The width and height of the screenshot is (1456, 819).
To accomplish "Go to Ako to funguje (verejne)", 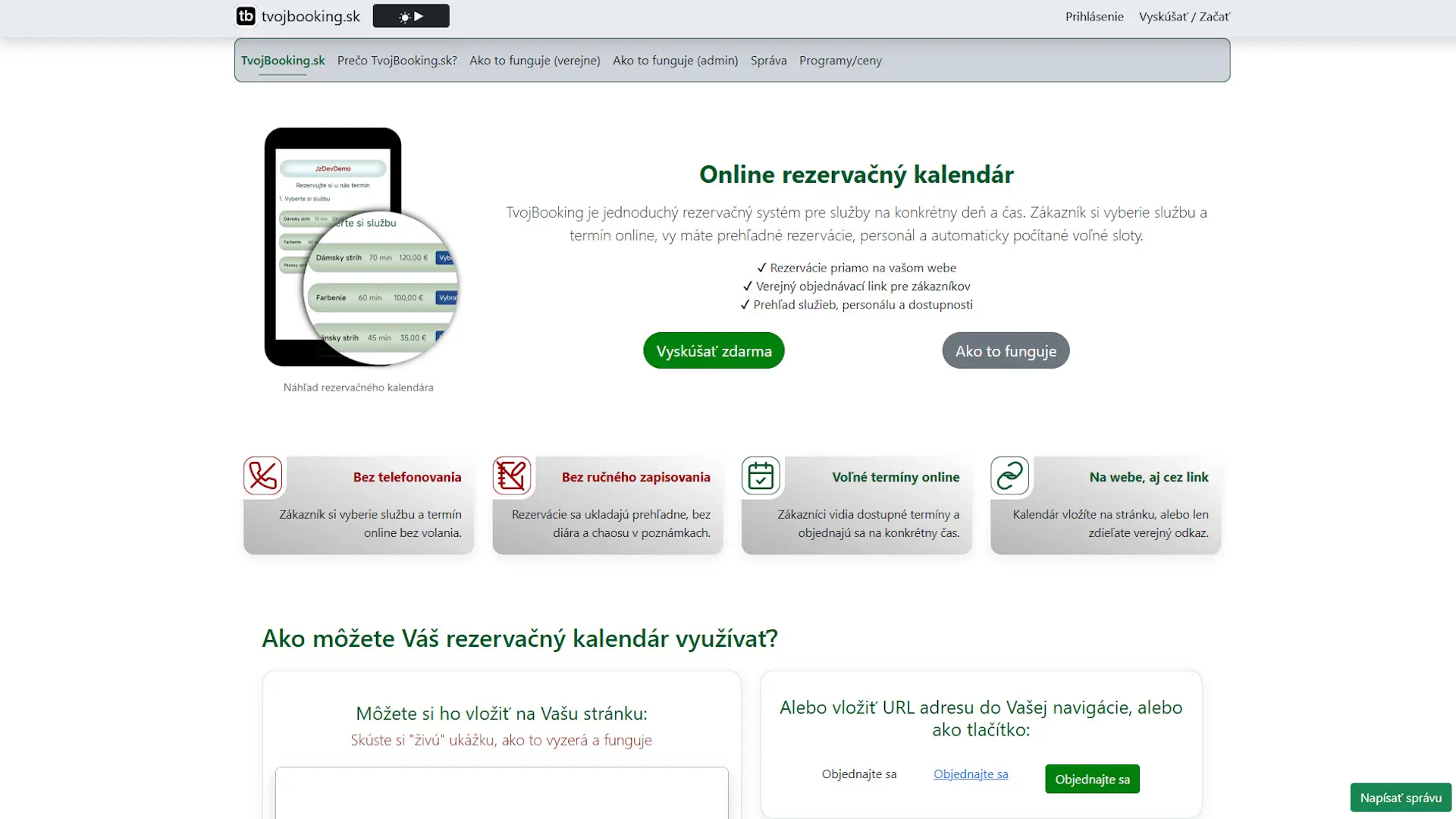I will (x=535, y=60).
